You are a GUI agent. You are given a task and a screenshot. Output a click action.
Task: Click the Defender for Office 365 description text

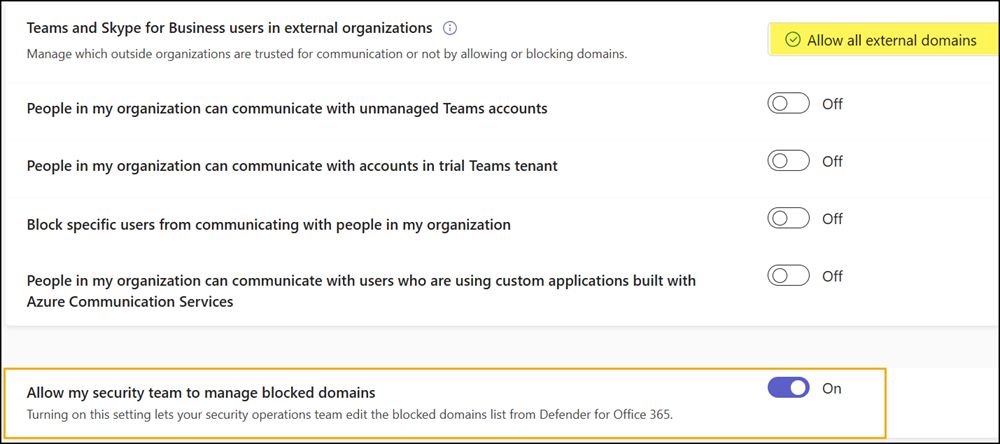[350, 414]
